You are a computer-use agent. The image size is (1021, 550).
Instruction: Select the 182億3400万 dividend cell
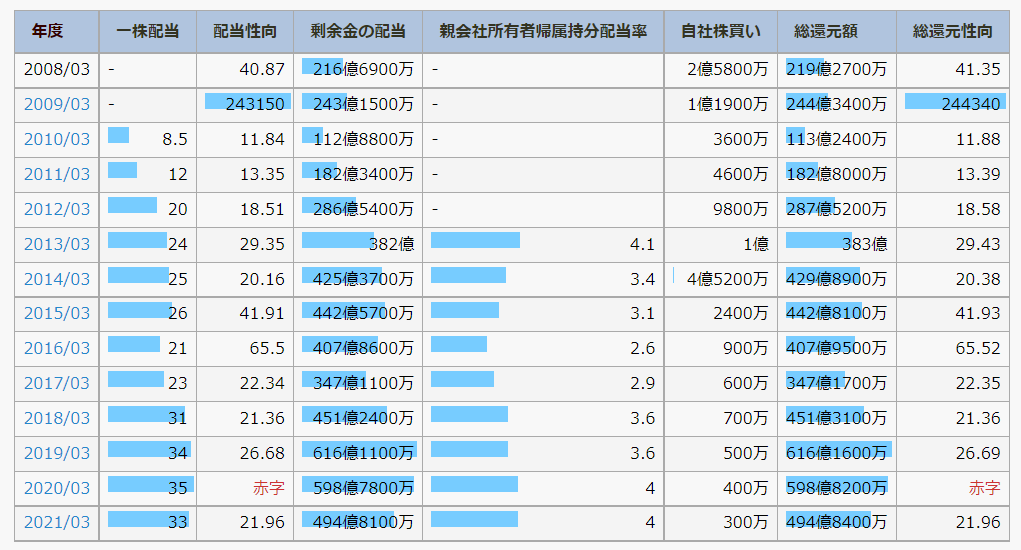pos(358,174)
